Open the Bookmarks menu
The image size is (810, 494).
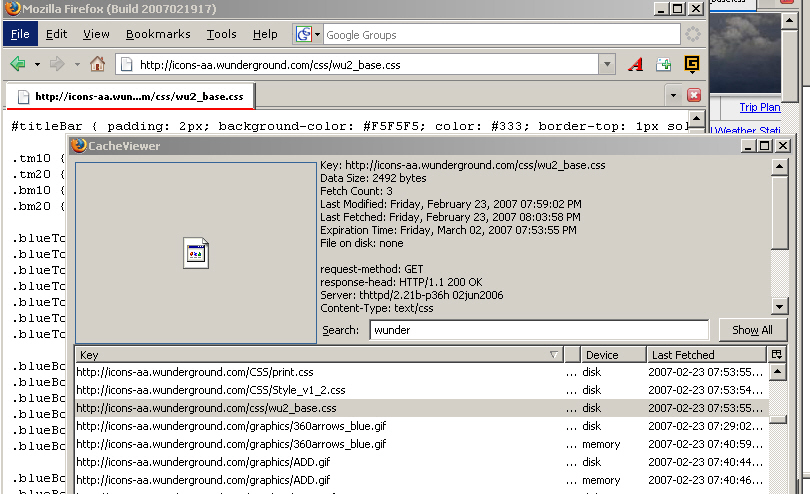(x=158, y=34)
